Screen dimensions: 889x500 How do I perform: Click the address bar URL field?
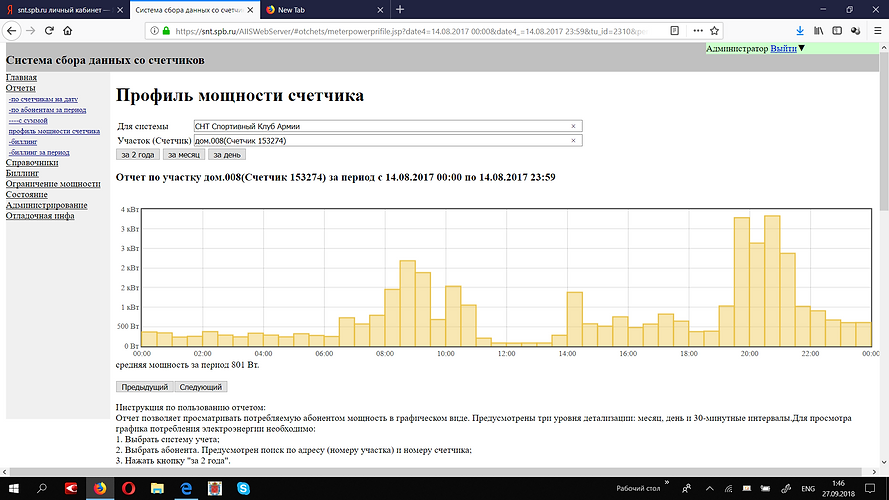click(x=411, y=31)
